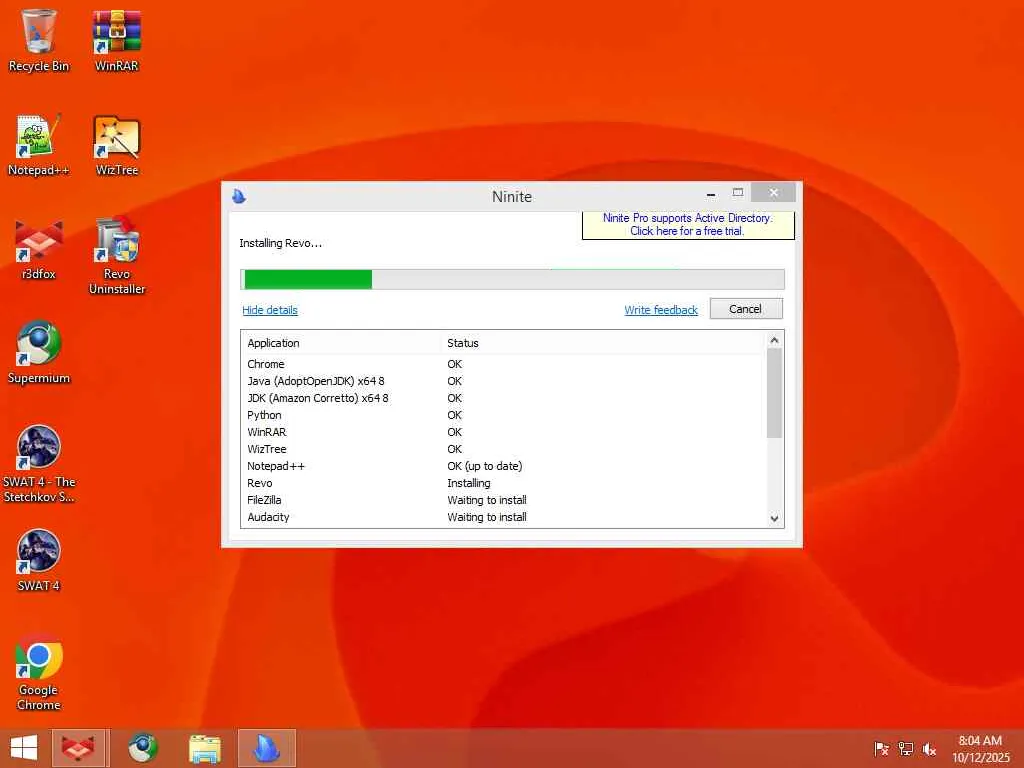Click 'Waiting to install' status for FileZilla

(487, 500)
